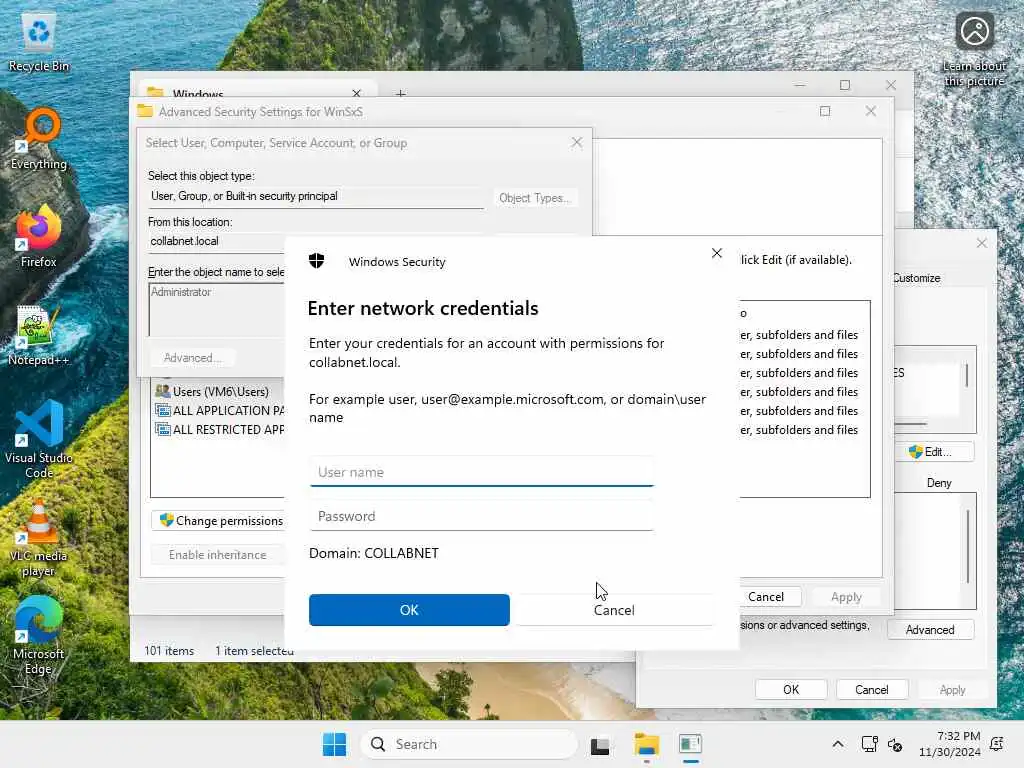Confirm credentials with the blue OK button
The height and width of the screenshot is (768, 1024).
coord(409,610)
